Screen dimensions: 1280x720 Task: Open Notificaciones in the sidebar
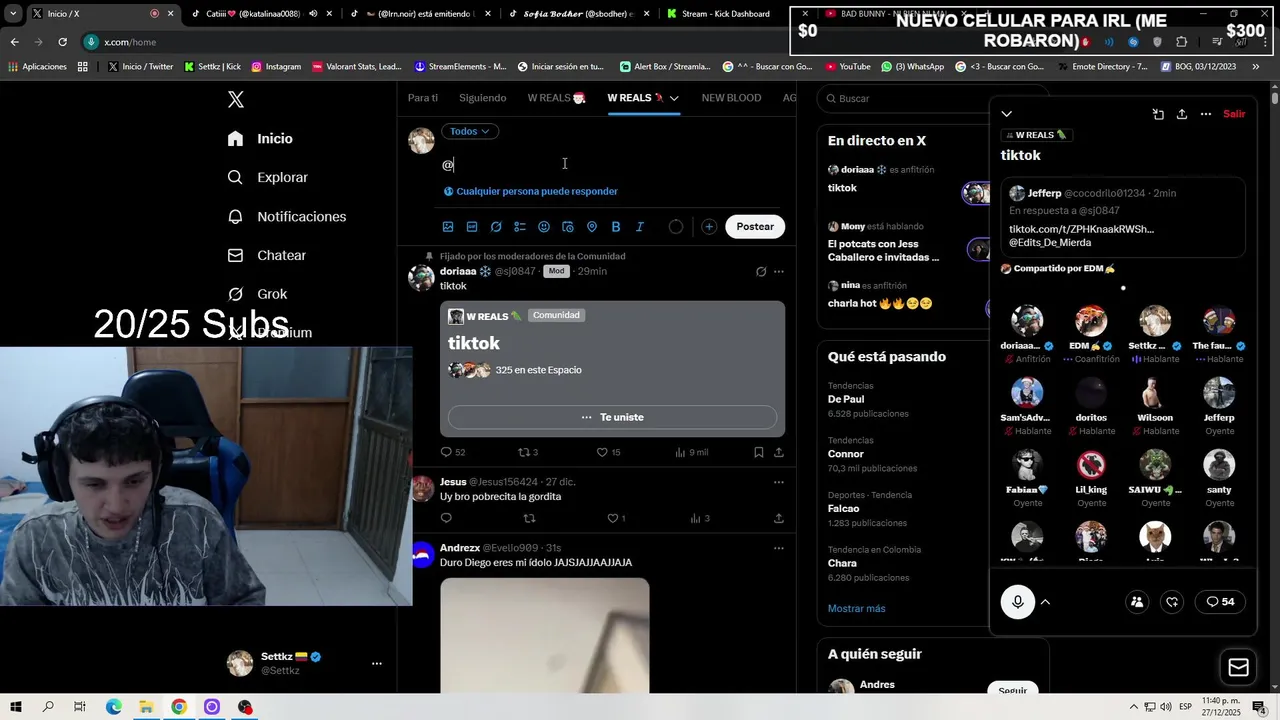[x=286, y=217]
